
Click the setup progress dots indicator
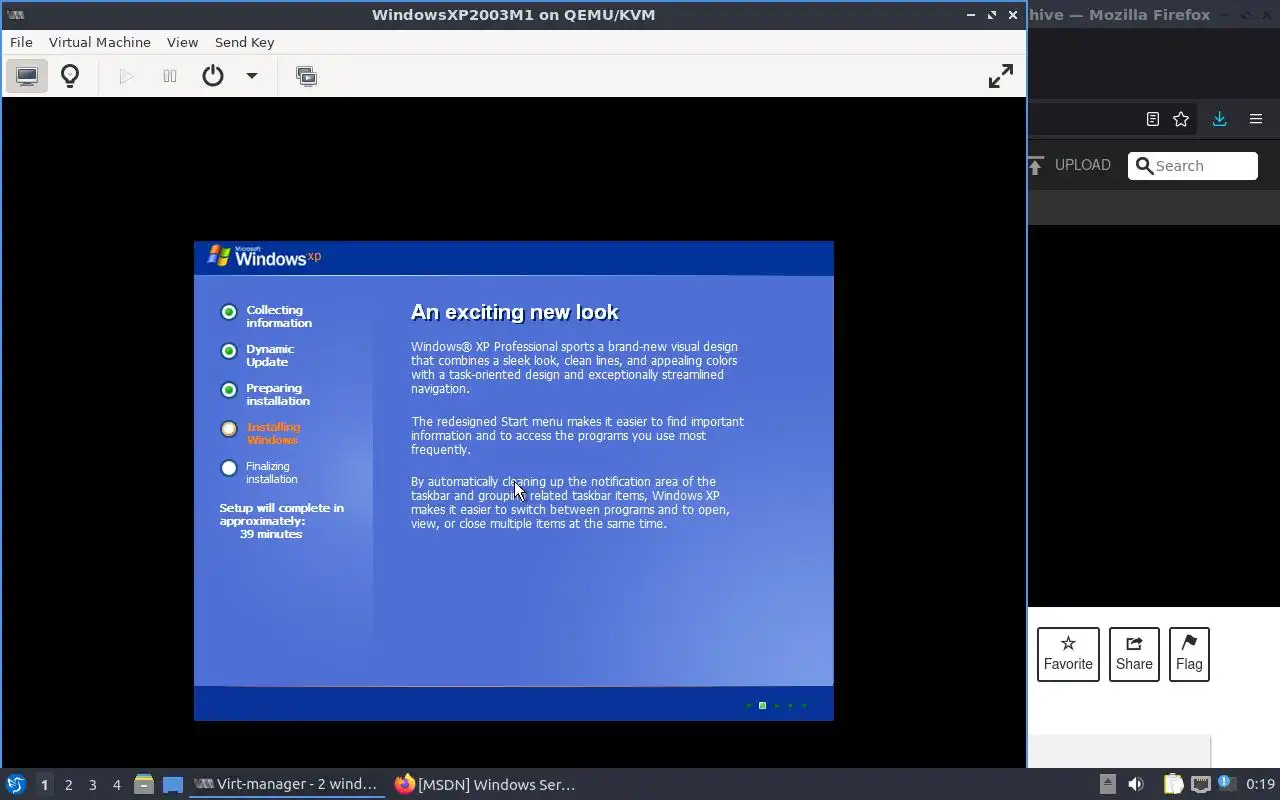point(776,706)
